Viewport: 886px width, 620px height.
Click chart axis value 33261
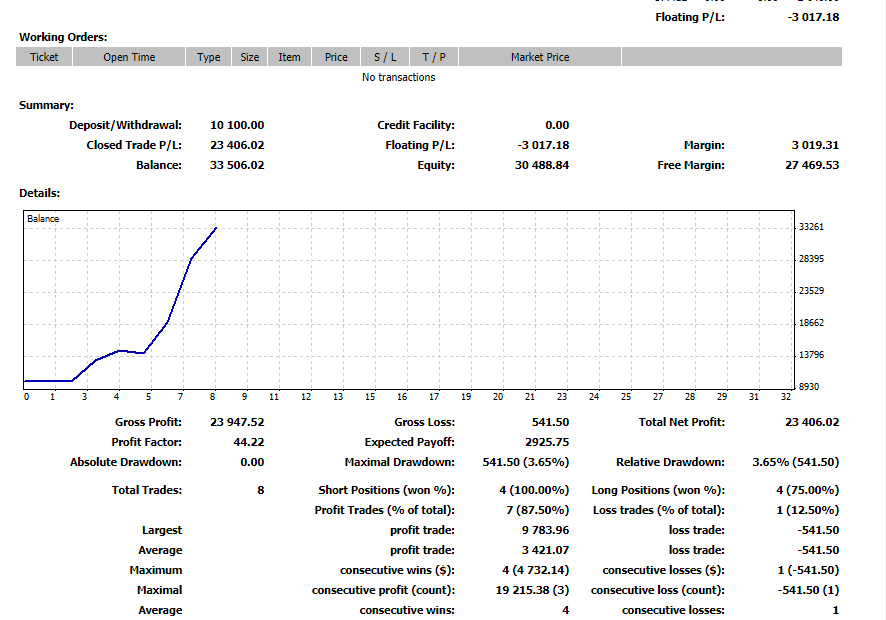coord(811,227)
